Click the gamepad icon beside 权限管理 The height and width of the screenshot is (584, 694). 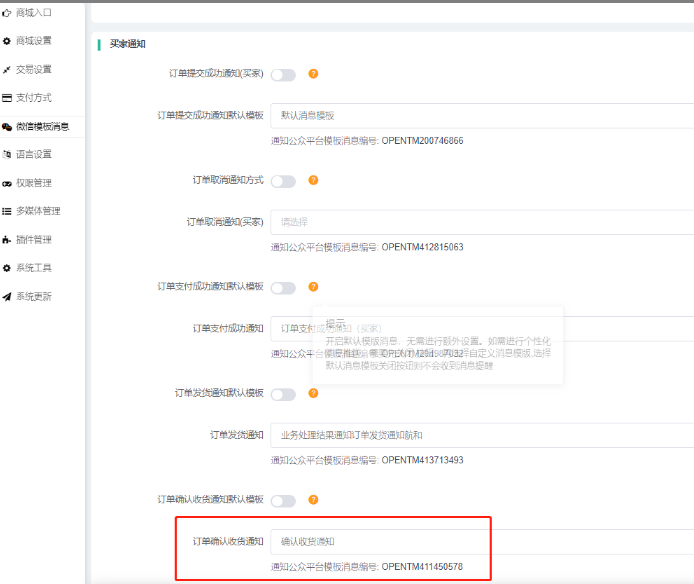point(7,183)
